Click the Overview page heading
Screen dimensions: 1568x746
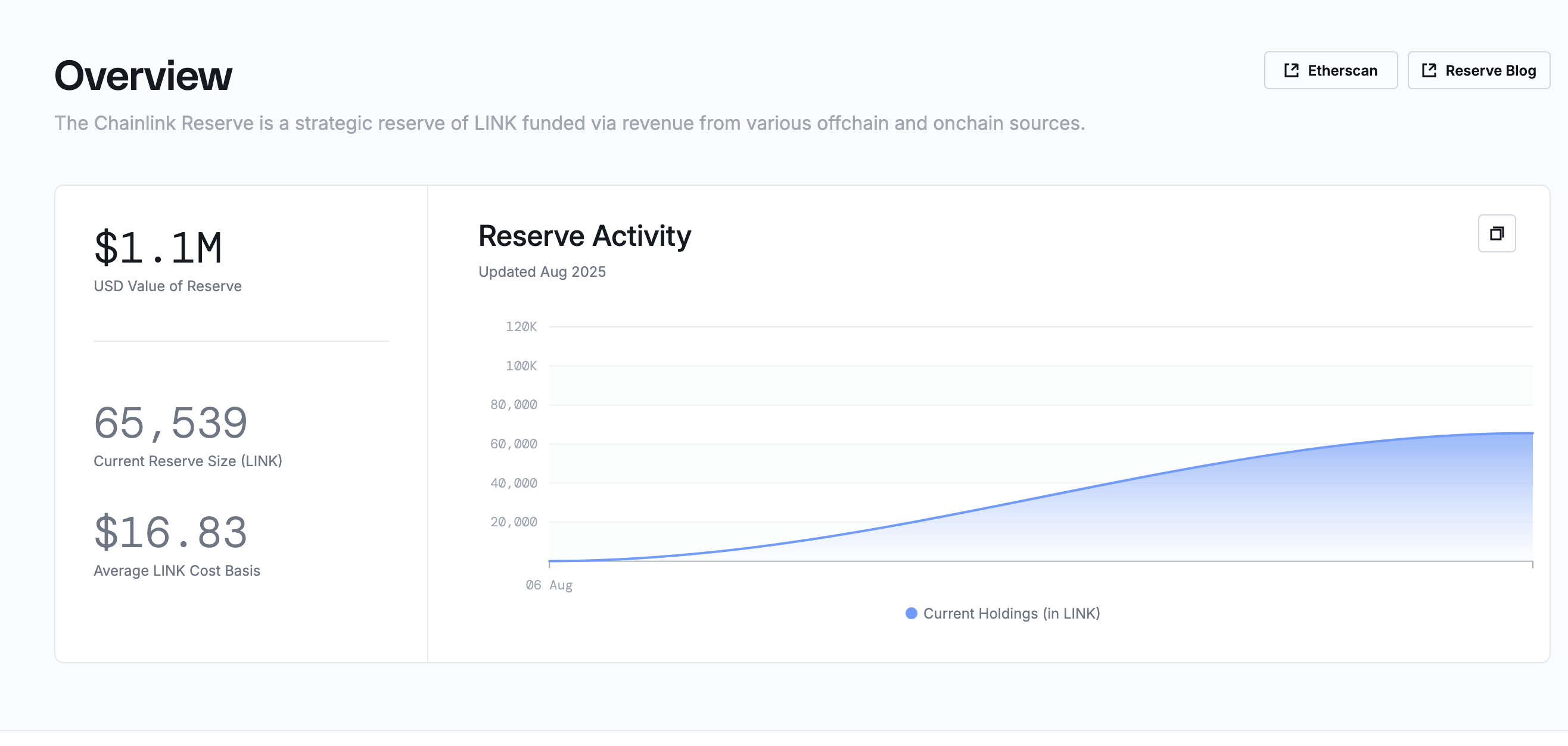144,76
